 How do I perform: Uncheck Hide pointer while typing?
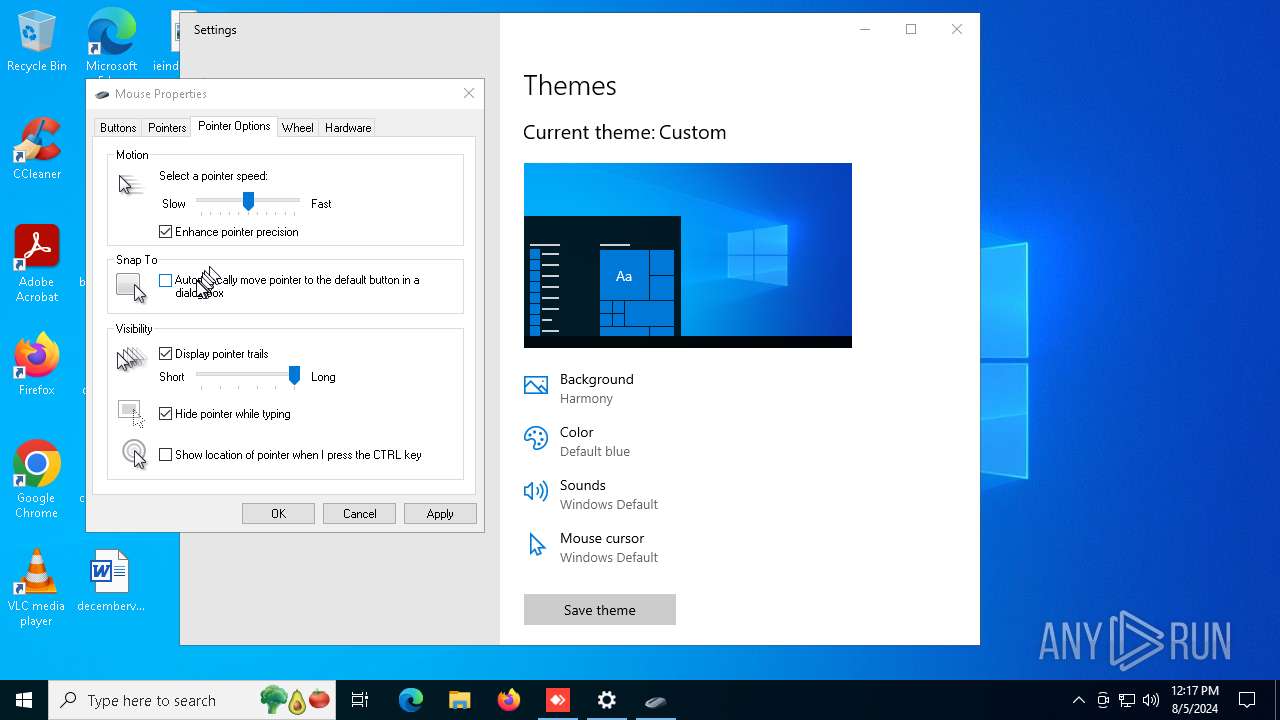tap(166, 413)
